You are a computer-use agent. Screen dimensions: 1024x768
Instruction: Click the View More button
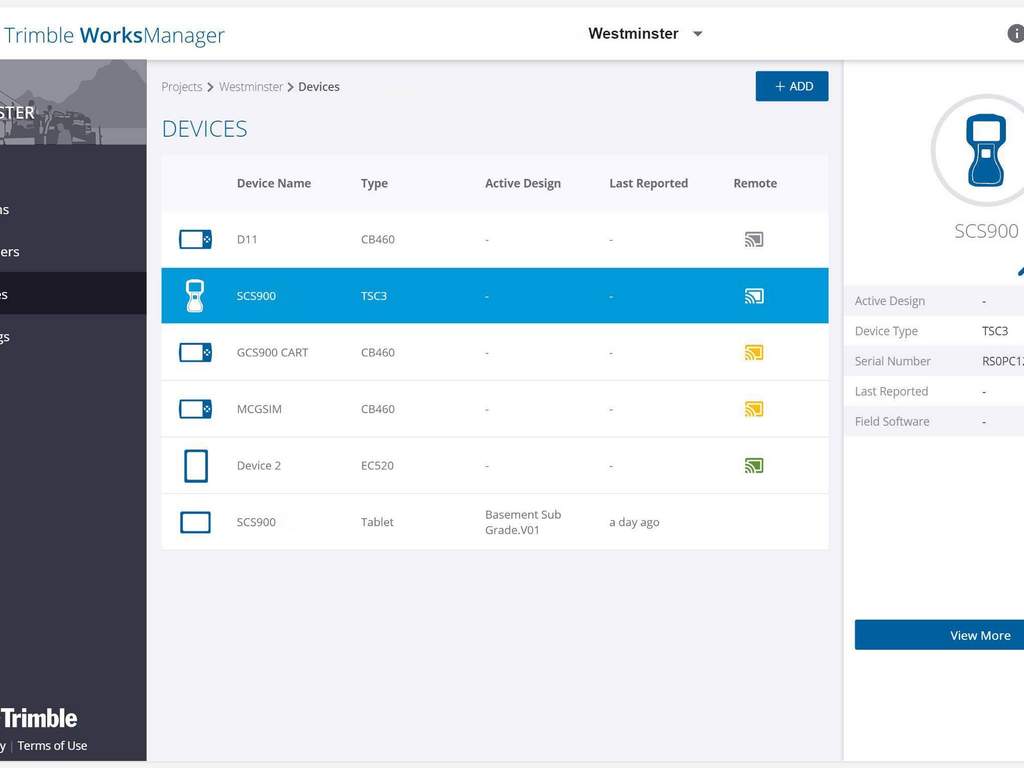(940, 635)
